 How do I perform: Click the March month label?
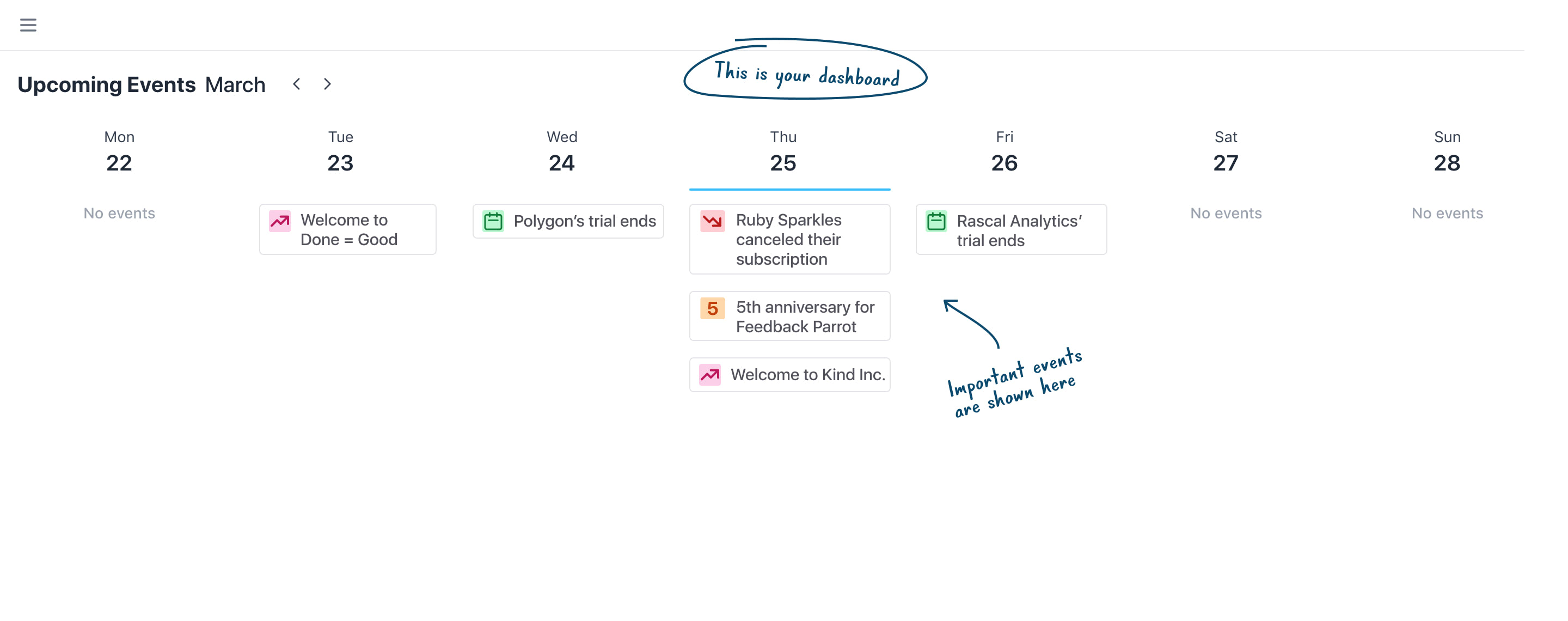click(x=235, y=84)
